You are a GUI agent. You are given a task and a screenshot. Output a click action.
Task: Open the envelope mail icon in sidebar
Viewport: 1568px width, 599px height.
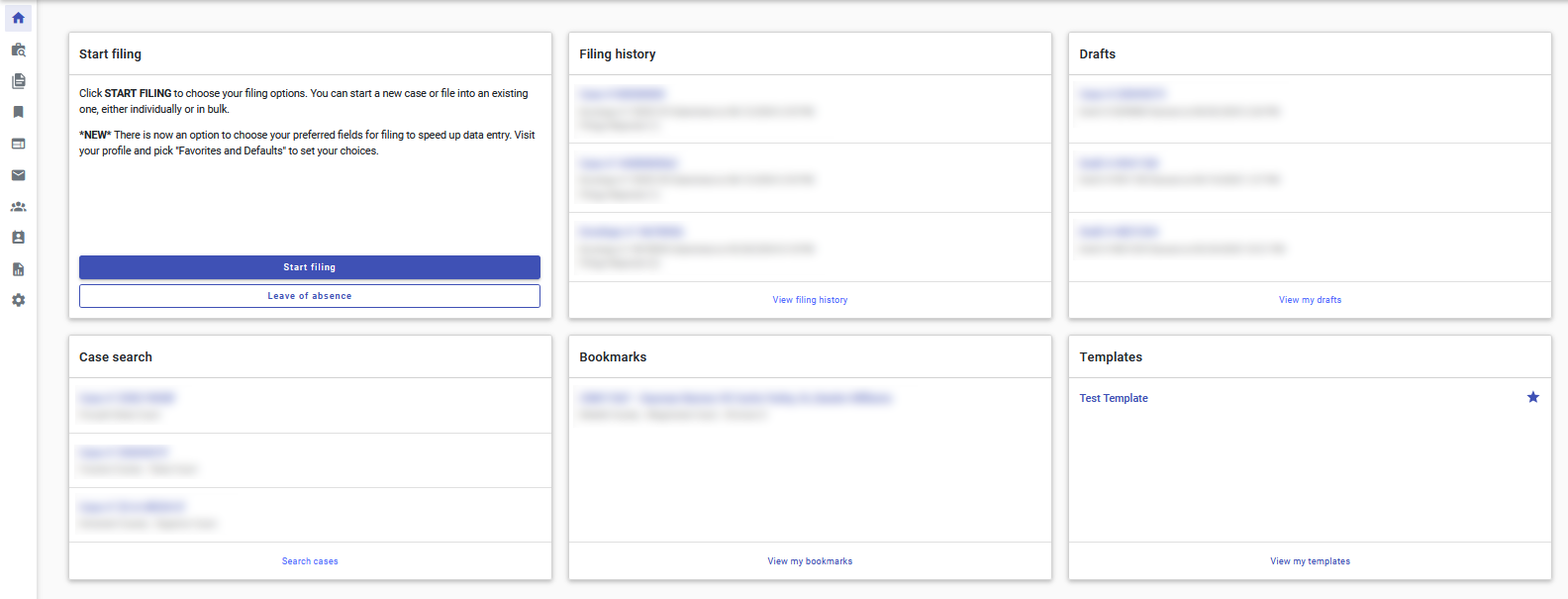(x=18, y=175)
